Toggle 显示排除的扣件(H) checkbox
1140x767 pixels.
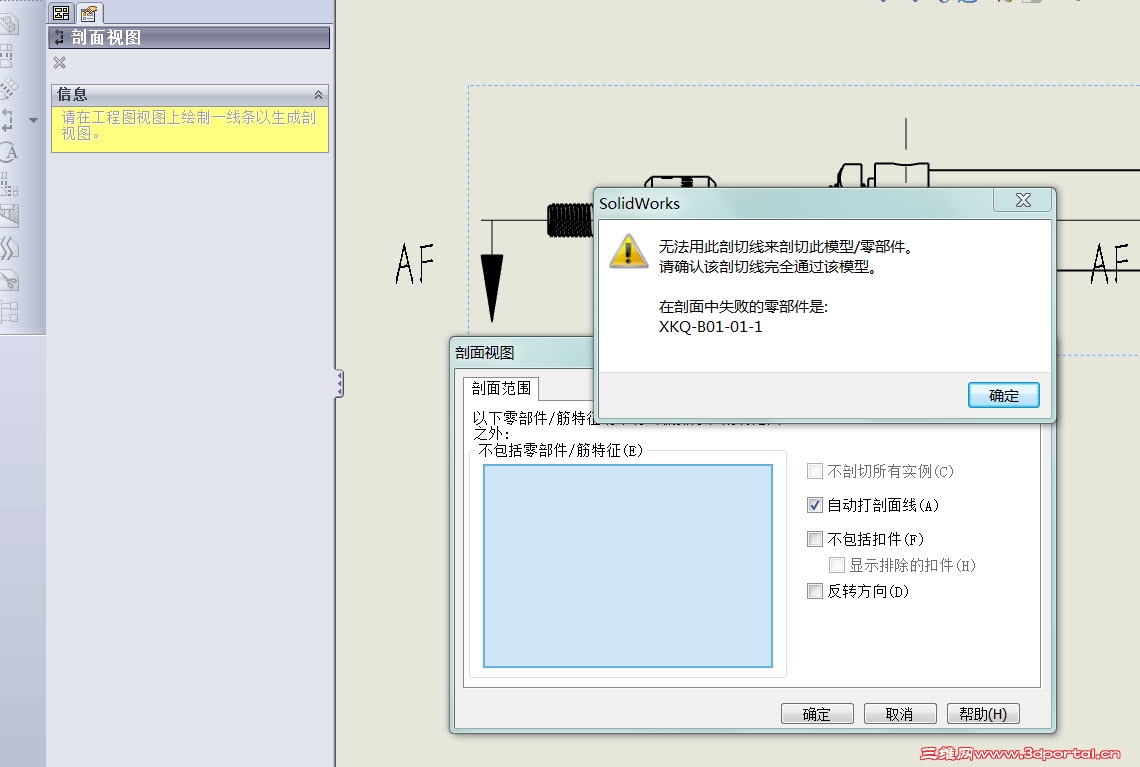(837, 565)
